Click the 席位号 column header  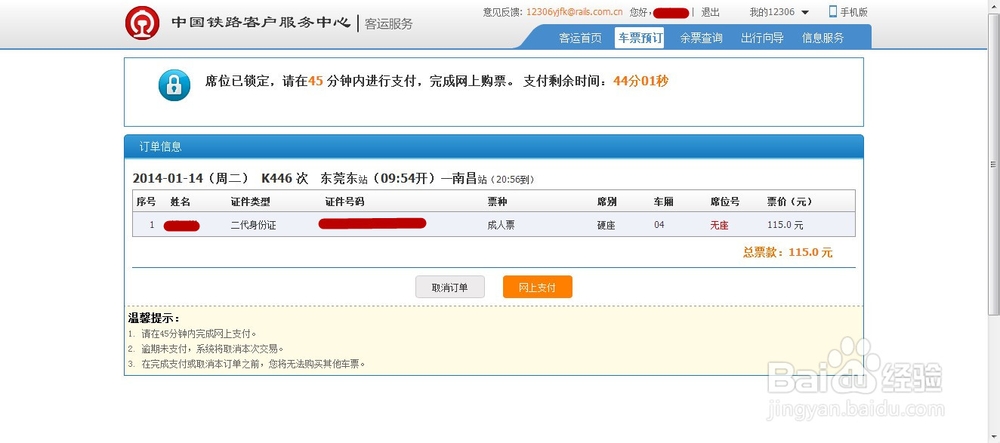click(x=724, y=201)
